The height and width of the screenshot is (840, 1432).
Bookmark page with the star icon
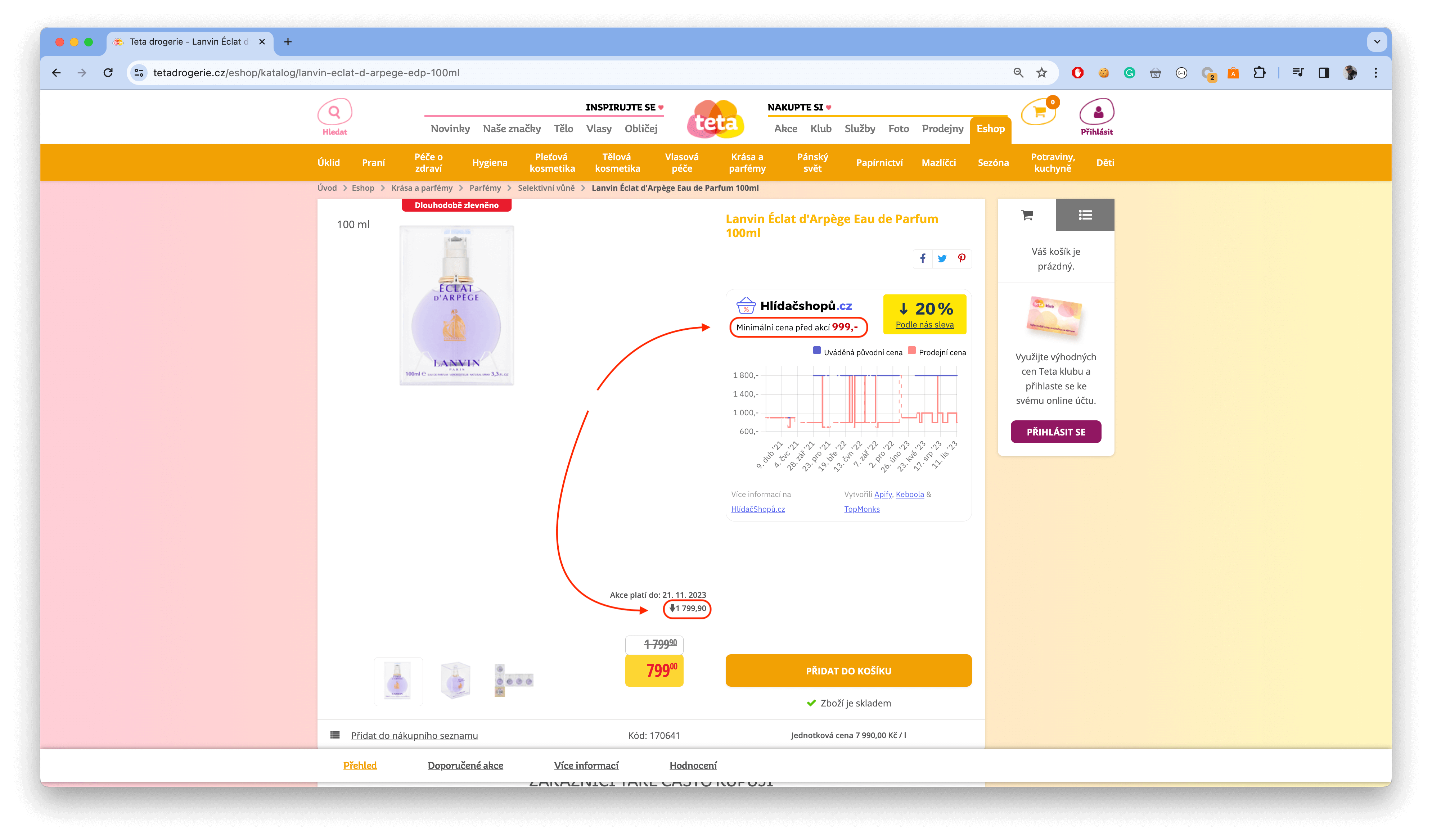tap(1041, 73)
